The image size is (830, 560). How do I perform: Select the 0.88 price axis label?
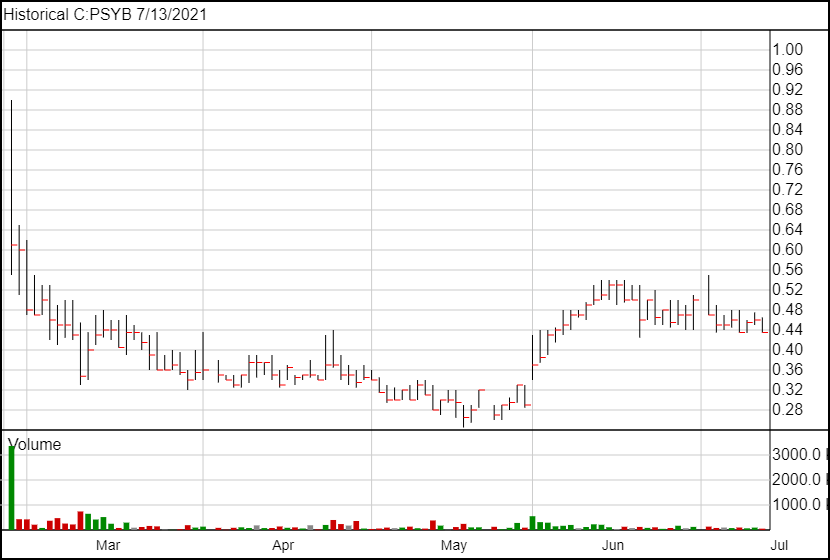[x=788, y=110]
